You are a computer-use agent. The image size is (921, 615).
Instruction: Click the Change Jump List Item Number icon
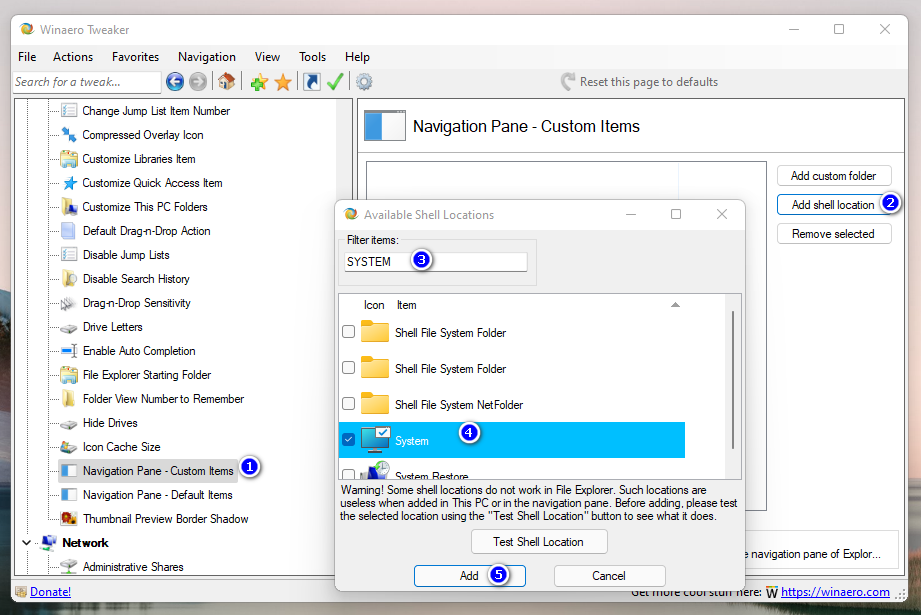tap(69, 110)
